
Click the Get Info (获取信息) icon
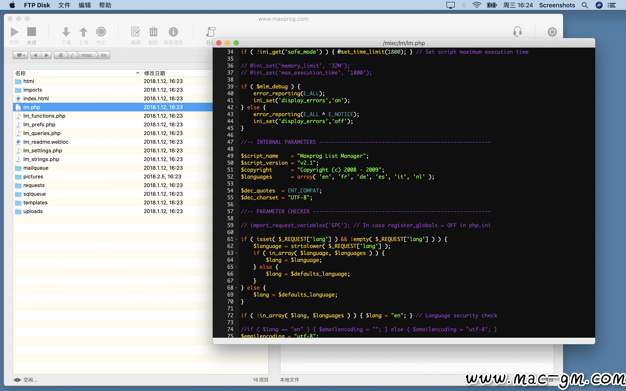[173, 32]
